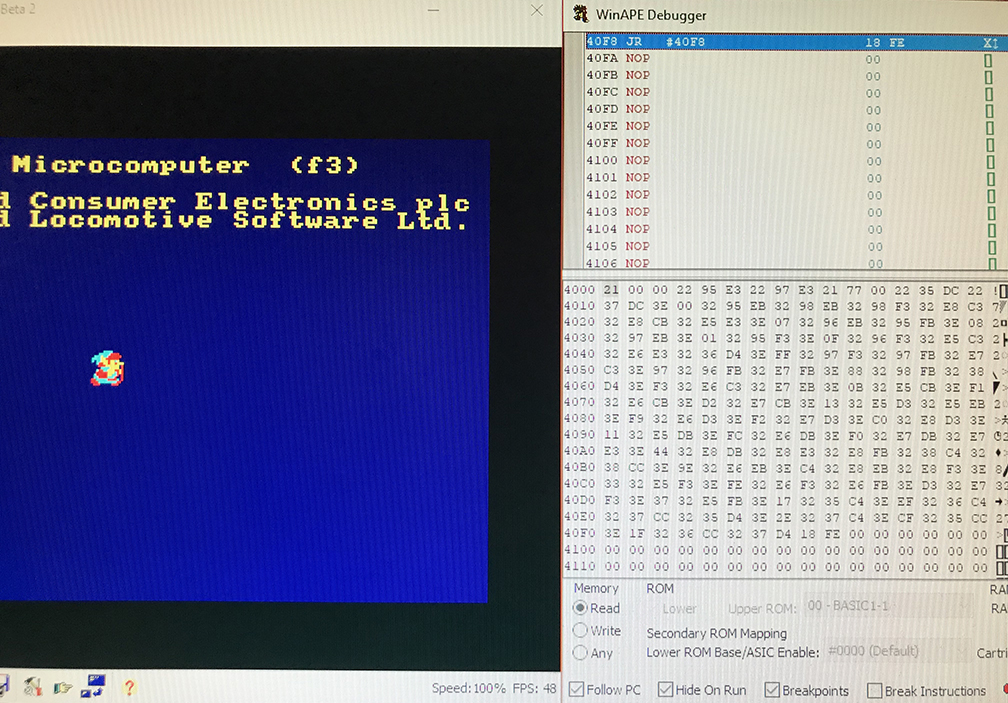Open the Upper ROM dropdown showing BASIC1-1
The width and height of the screenshot is (1008, 703).
(888, 606)
